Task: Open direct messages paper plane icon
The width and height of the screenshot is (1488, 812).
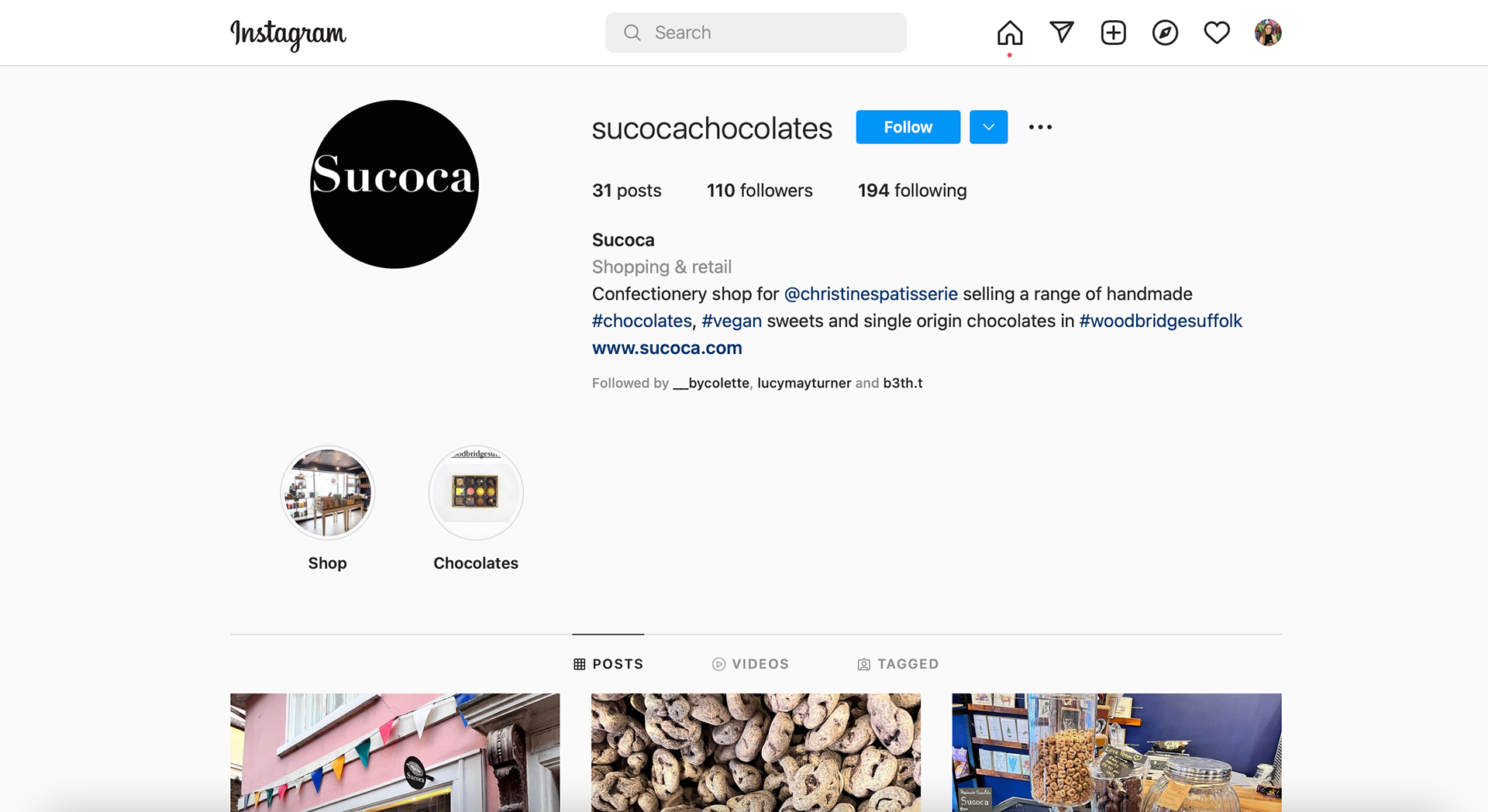Action: (x=1062, y=33)
